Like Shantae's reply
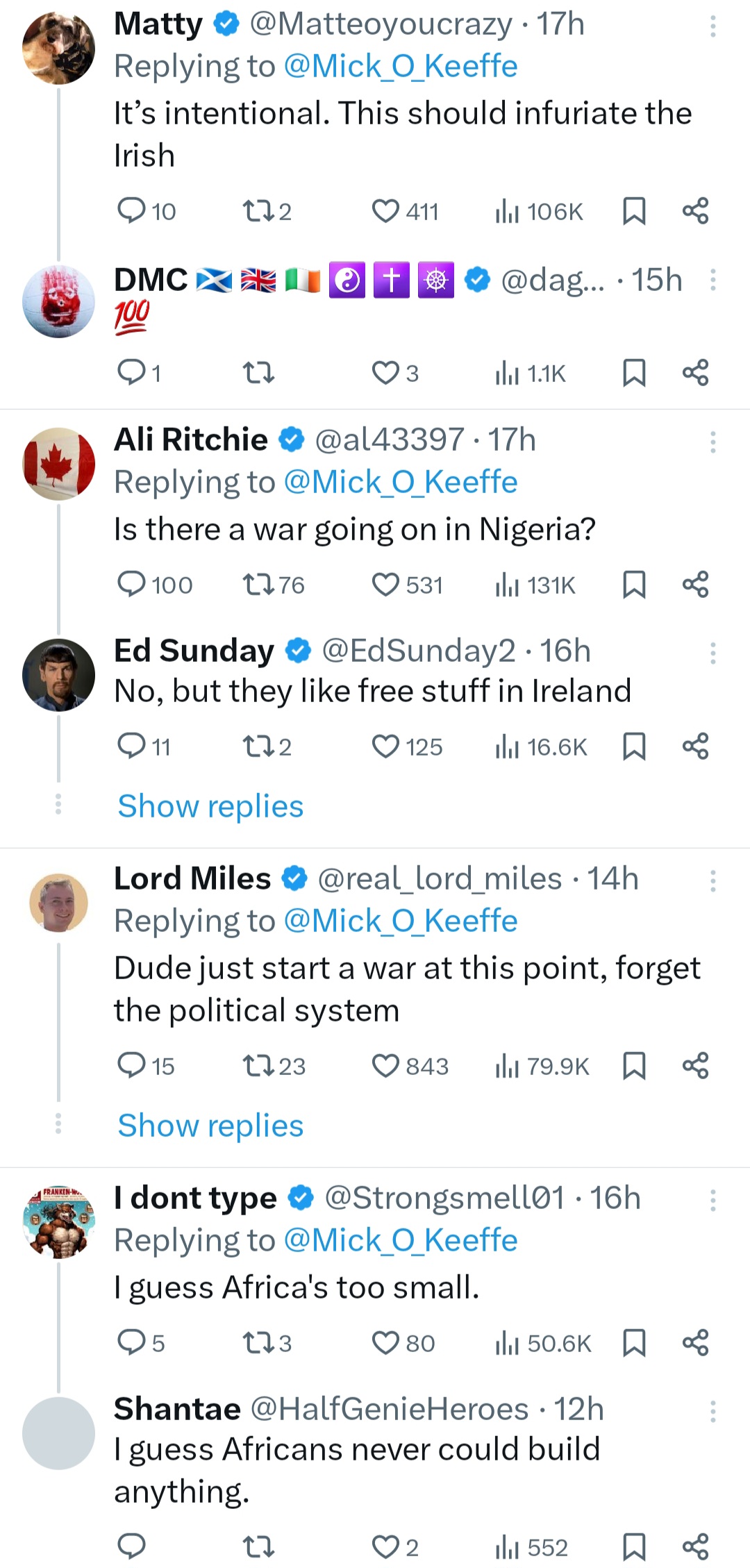 pyautogui.click(x=385, y=1547)
